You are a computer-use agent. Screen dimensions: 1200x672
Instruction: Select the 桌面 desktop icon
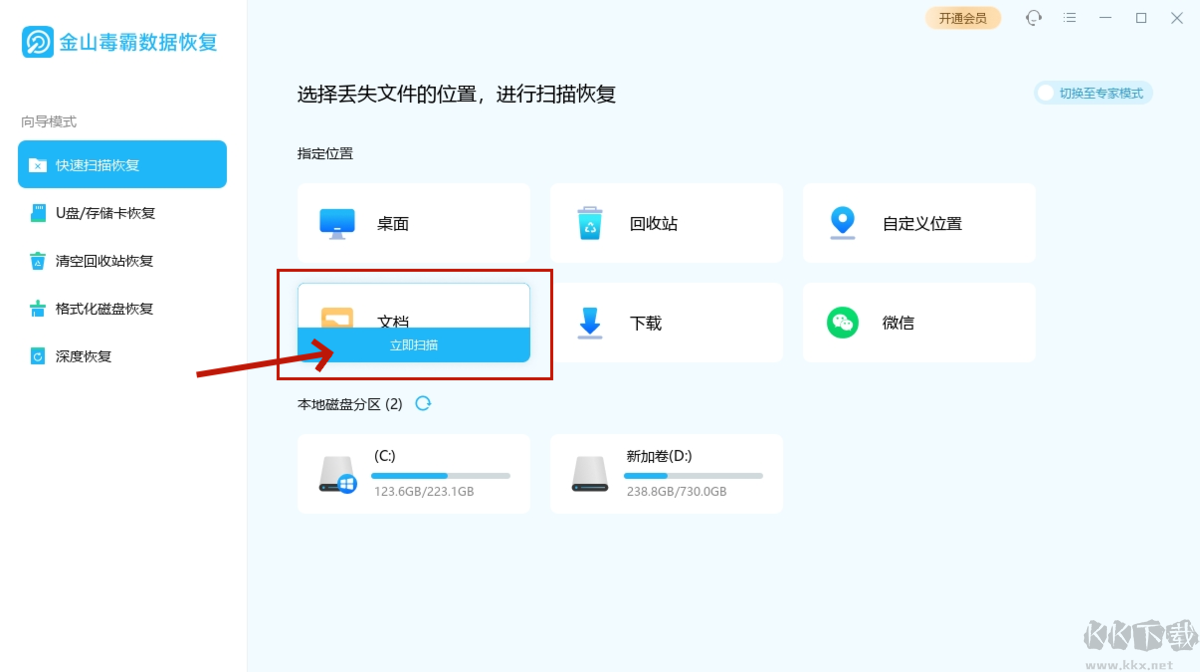pyautogui.click(x=337, y=222)
